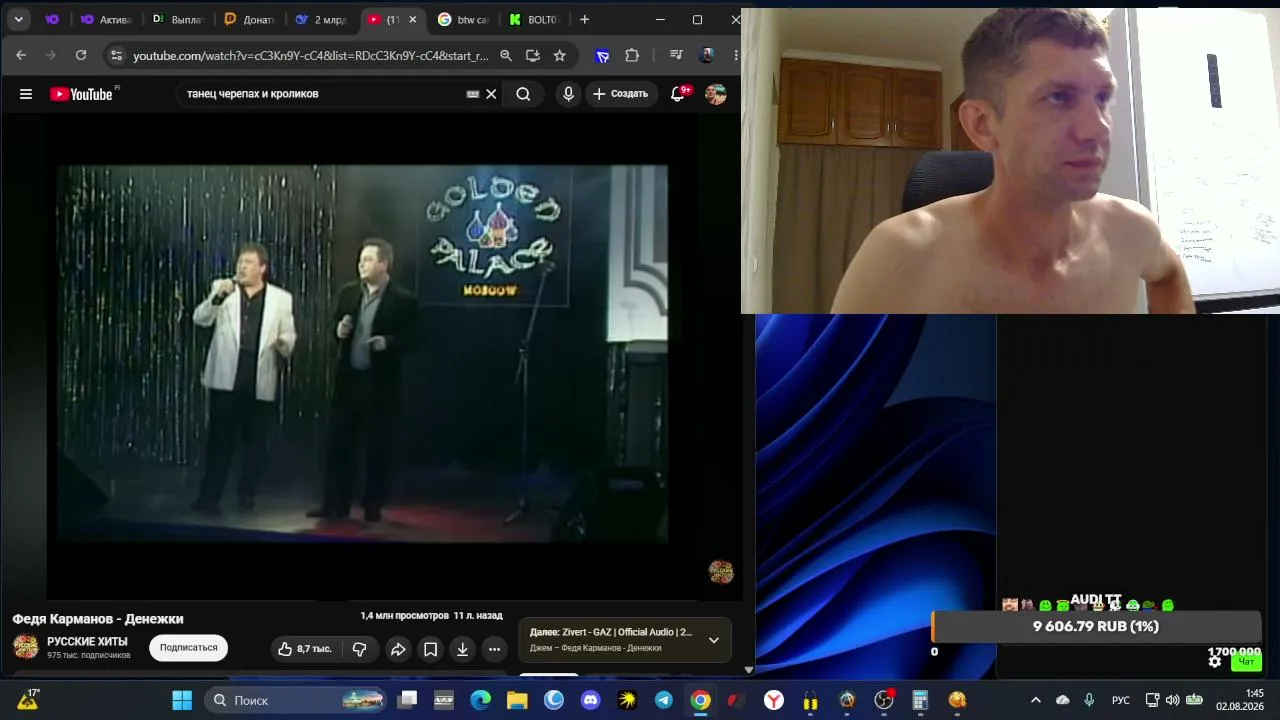Open the on-screen keyboard in YouTube search
Image resolution: width=1280 pixels, height=720 pixels.
473,94
